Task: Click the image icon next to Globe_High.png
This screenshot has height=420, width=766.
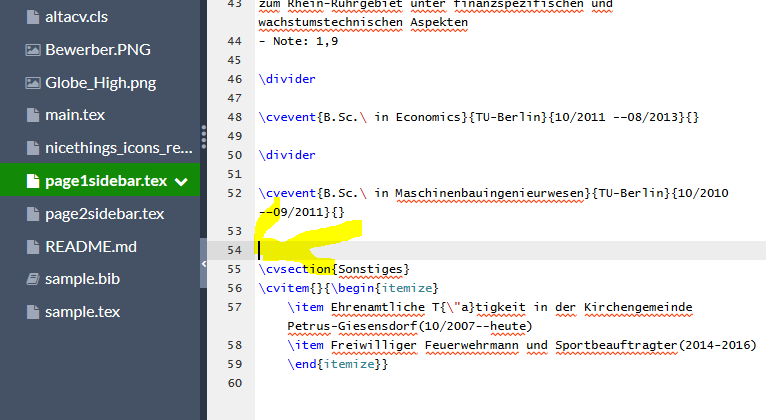Action: pos(32,83)
